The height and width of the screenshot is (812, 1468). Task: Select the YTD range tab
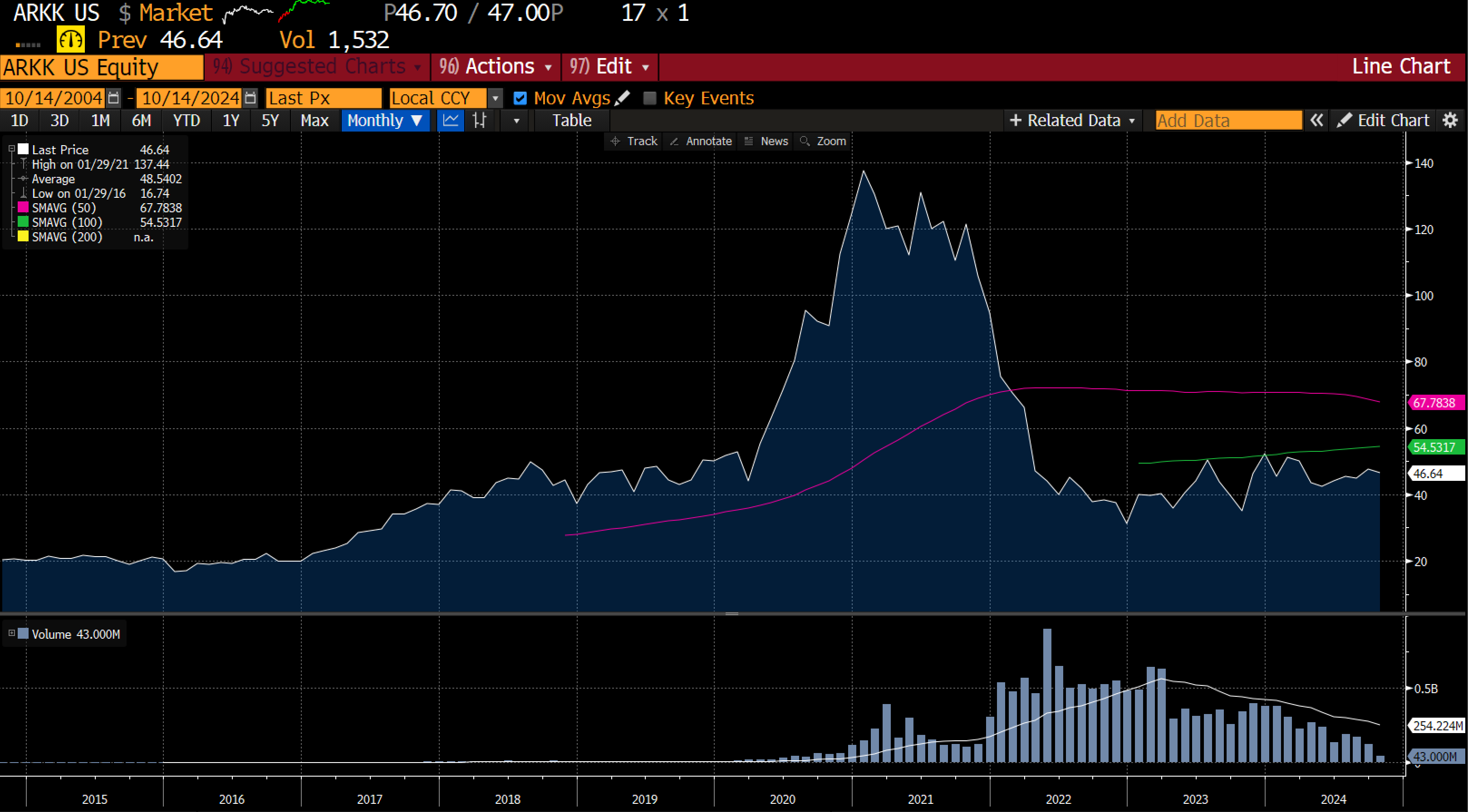(187, 120)
